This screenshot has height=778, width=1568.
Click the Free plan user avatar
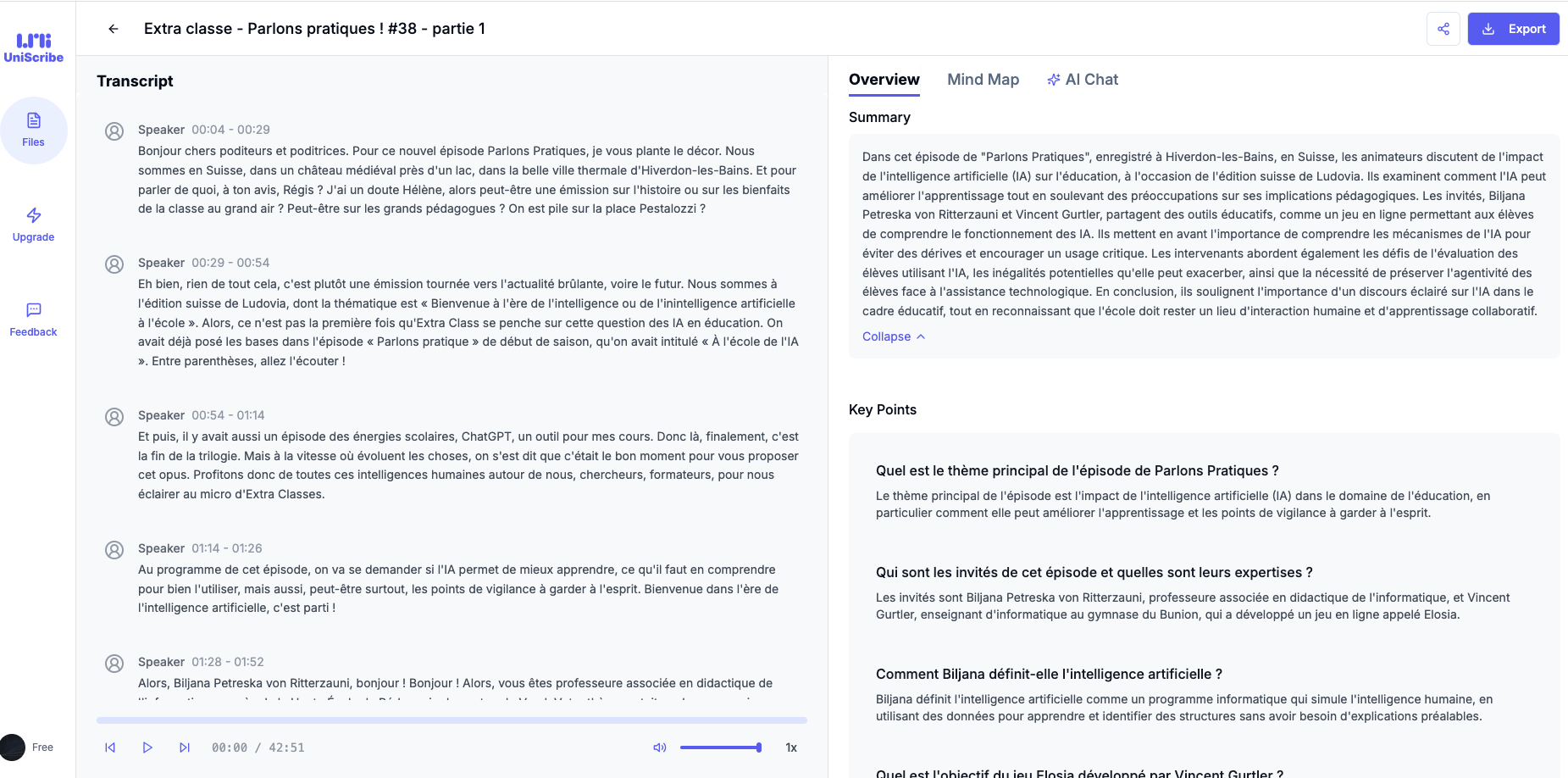pos(13,747)
